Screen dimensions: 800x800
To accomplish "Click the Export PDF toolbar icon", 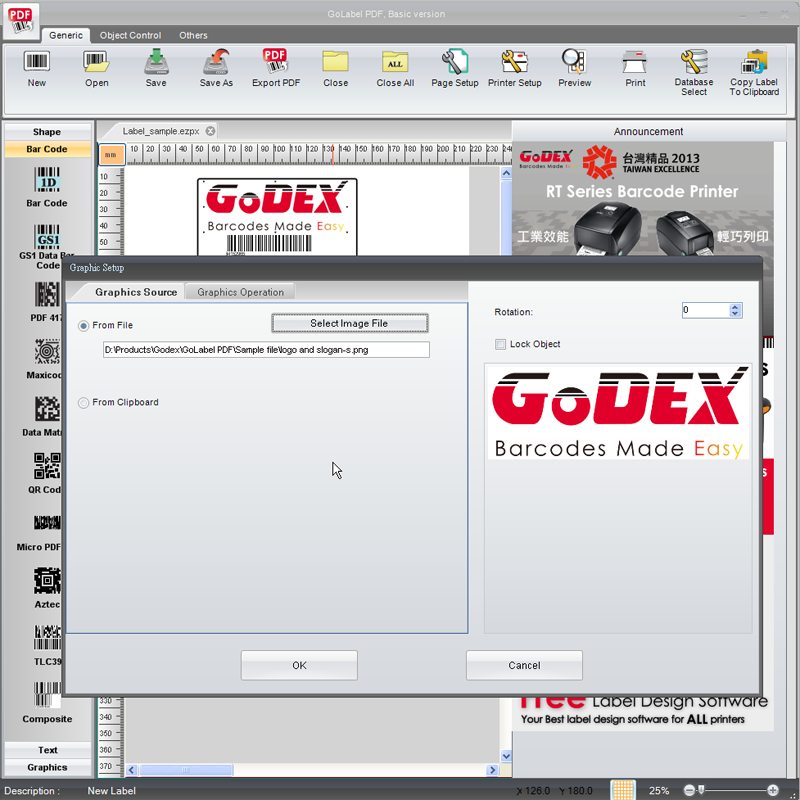I will coord(275,61).
